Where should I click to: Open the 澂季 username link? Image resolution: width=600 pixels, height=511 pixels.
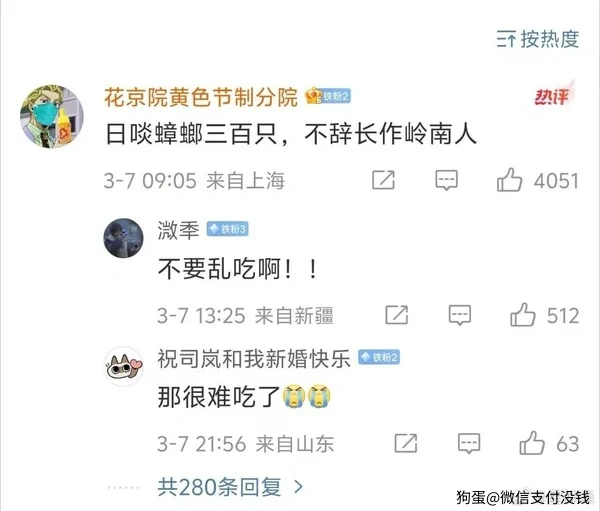pos(179,230)
